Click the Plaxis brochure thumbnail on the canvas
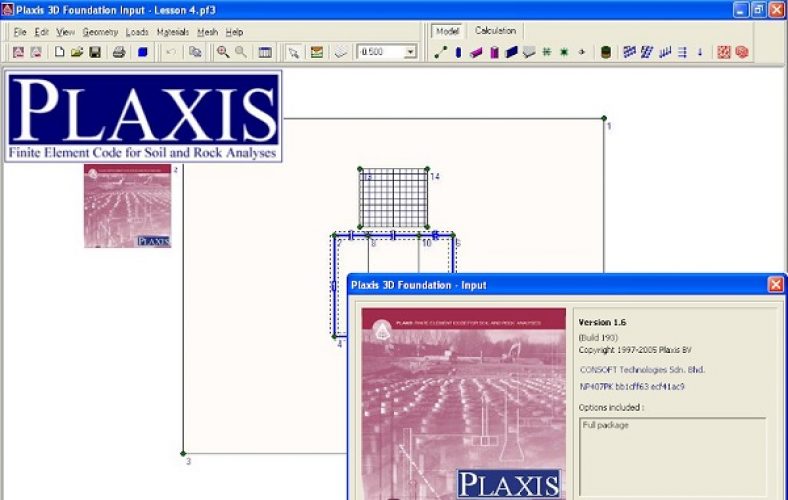The width and height of the screenshot is (788, 500). (128, 206)
